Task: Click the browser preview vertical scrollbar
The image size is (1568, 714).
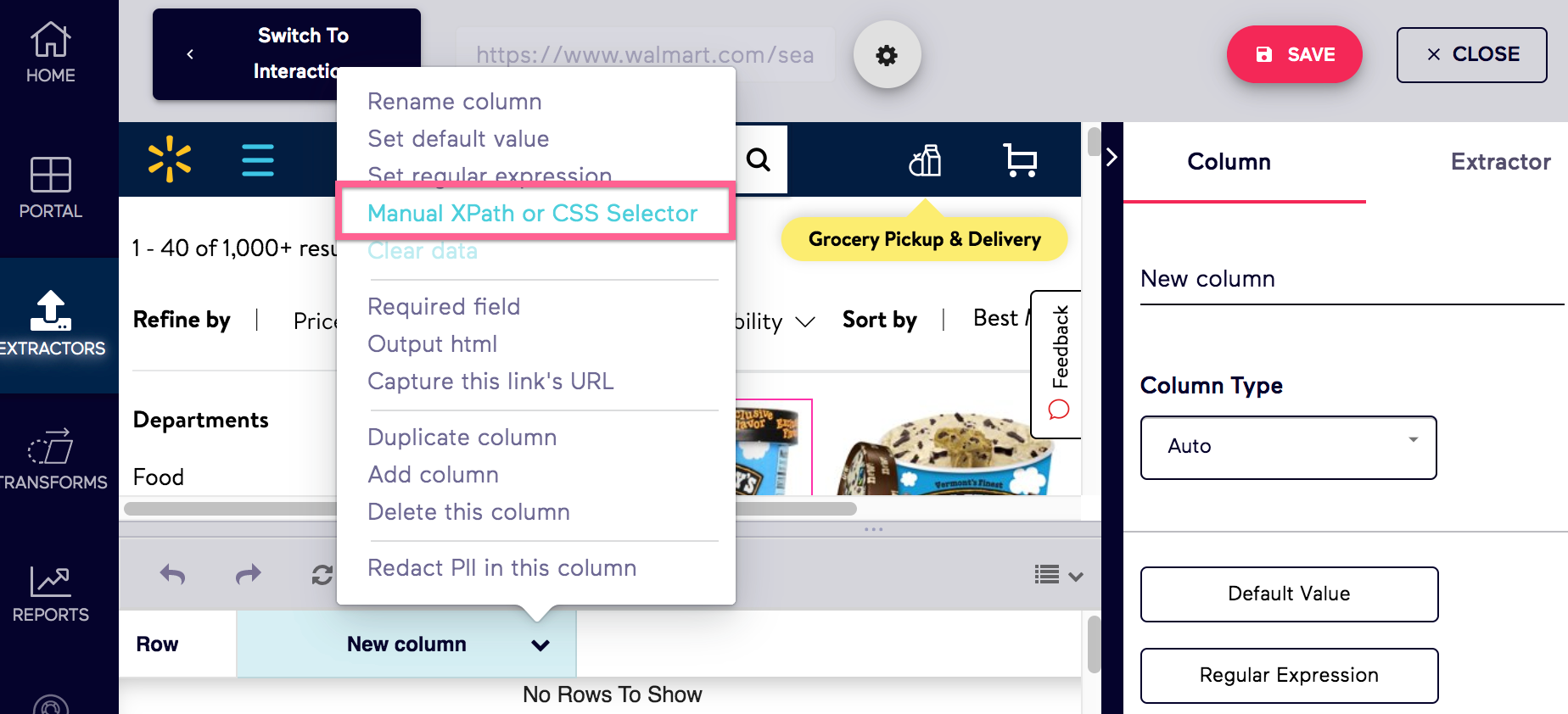Action: pos(1094,142)
